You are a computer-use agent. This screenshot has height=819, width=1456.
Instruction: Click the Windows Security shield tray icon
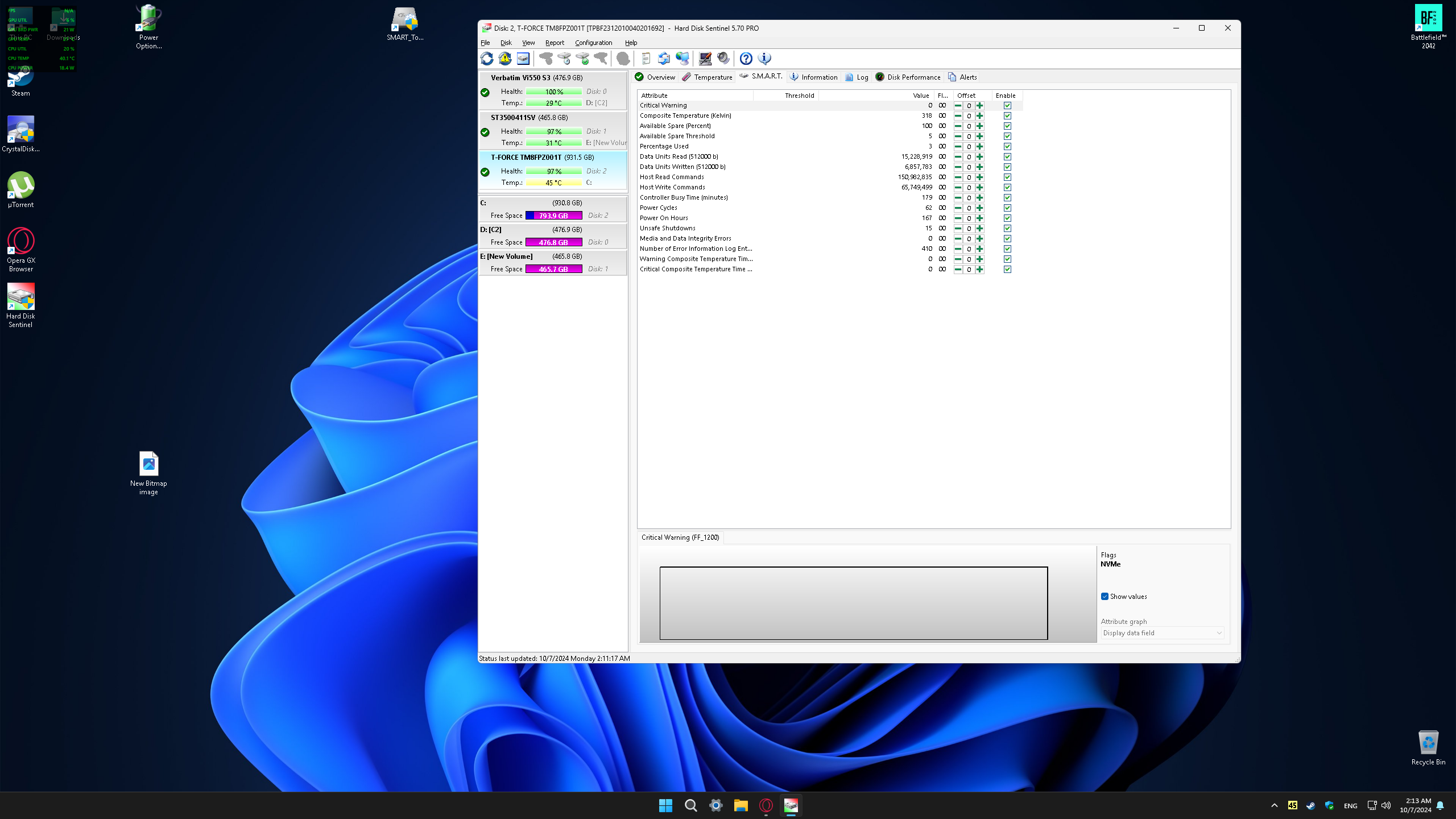click(x=1329, y=805)
